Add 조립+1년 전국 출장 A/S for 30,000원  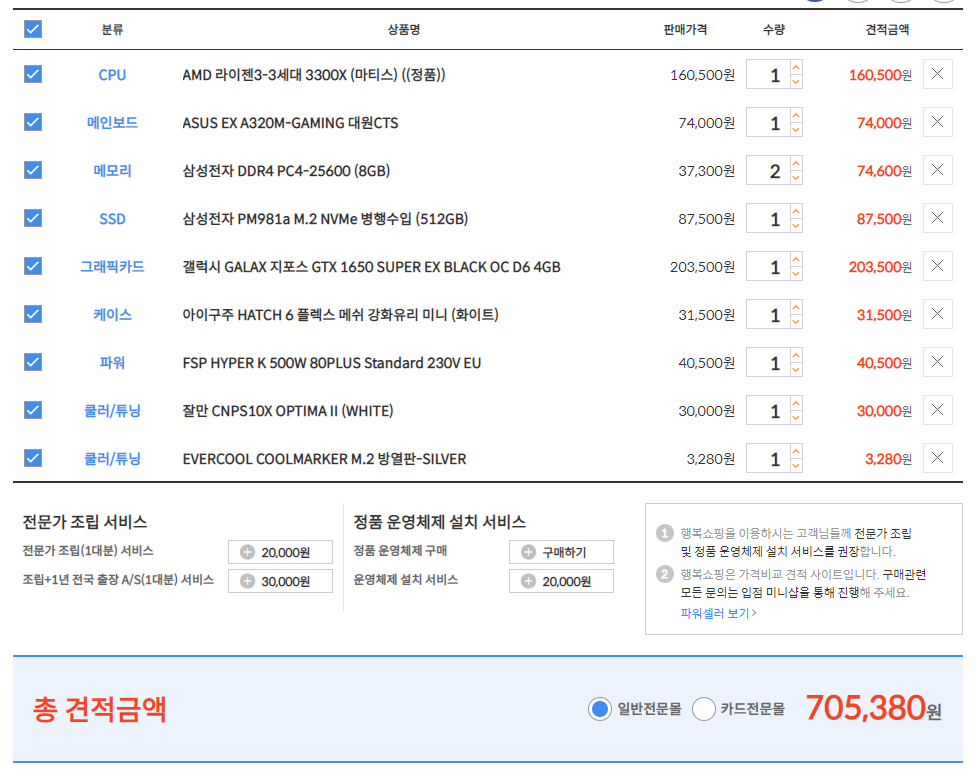[280, 581]
